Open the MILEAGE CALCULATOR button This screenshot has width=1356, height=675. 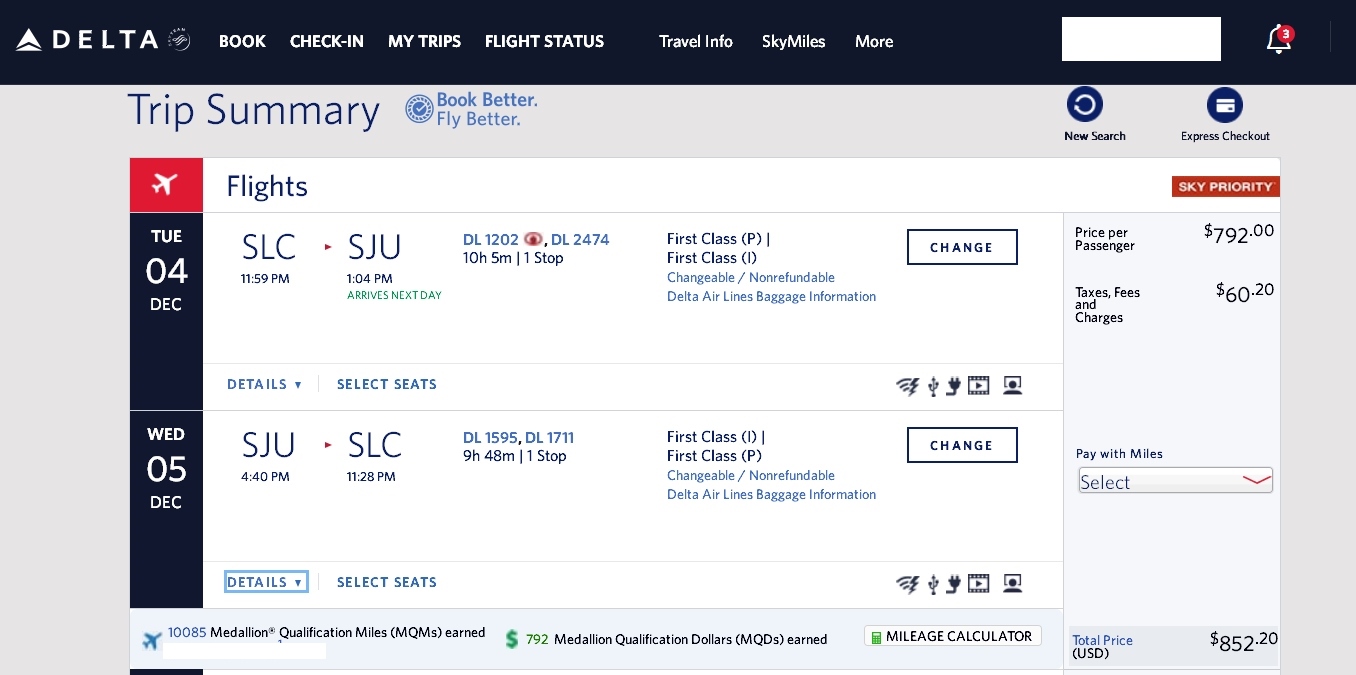pos(953,636)
